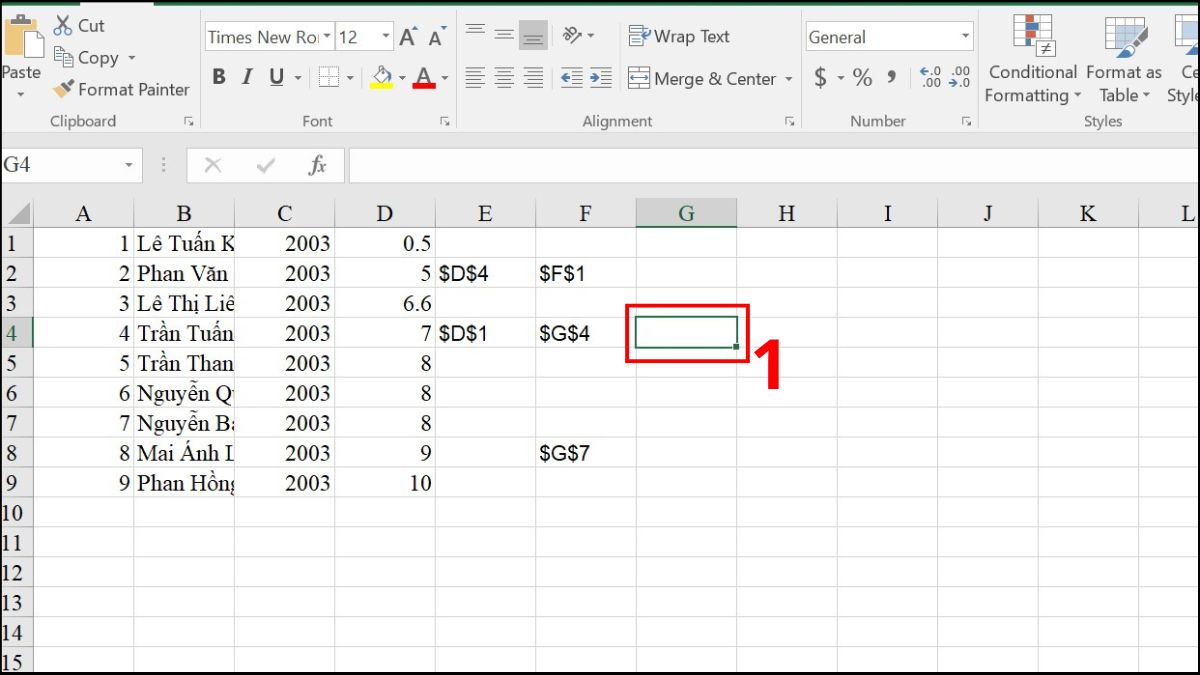Toggle italic formatting
Image resolution: width=1200 pixels, height=675 pixels.
click(x=246, y=76)
